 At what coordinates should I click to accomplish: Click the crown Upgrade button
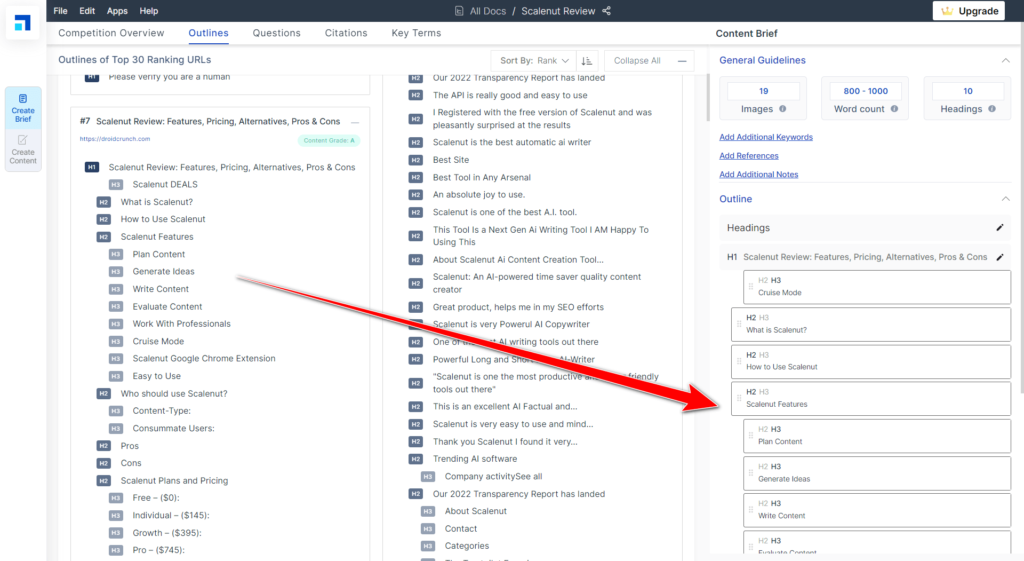(968, 10)
